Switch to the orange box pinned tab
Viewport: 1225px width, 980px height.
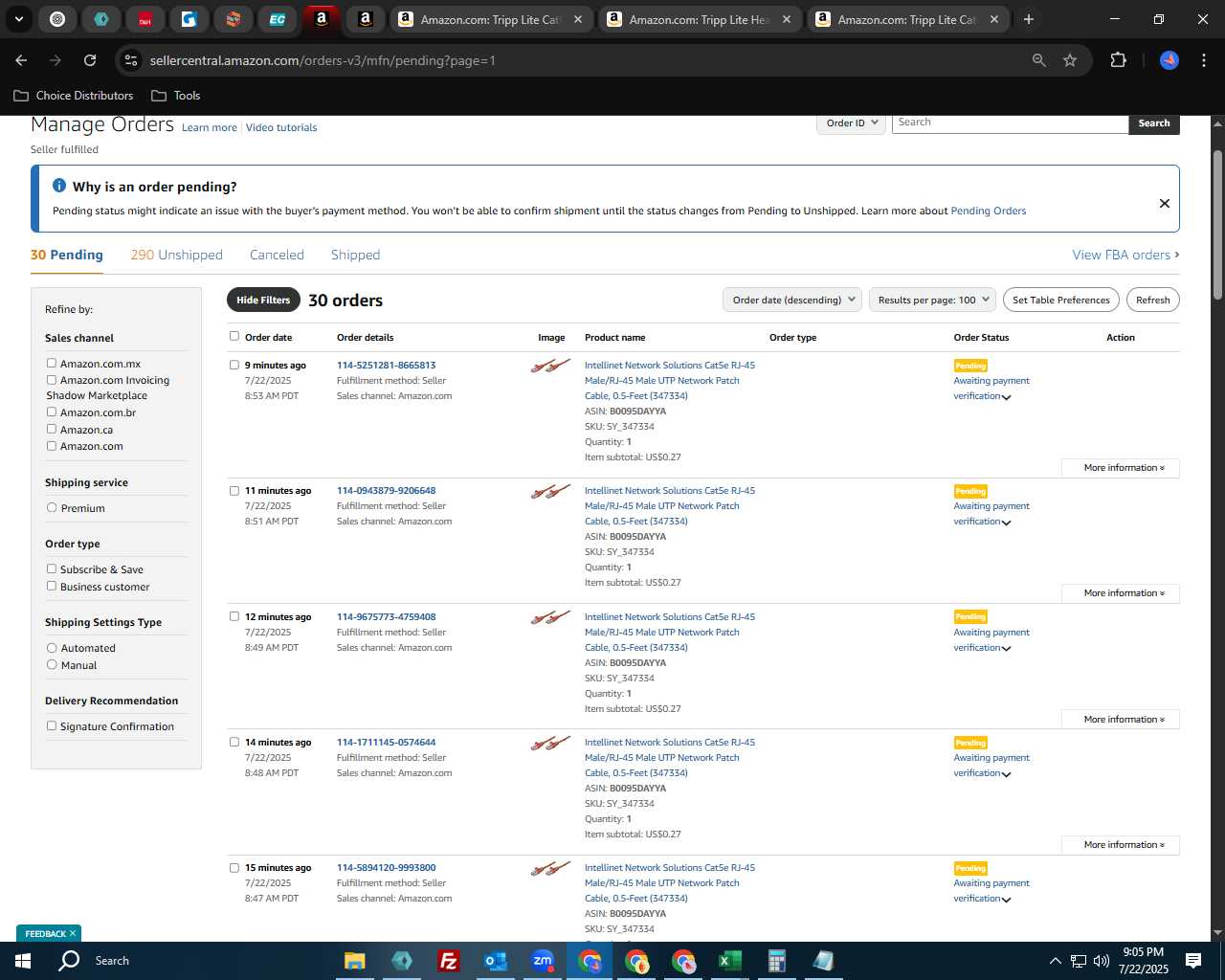click(234, 18)
